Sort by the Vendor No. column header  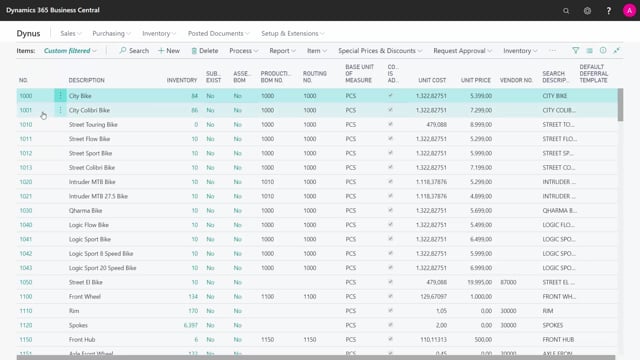pyautogui.click(x=516, y=80)
